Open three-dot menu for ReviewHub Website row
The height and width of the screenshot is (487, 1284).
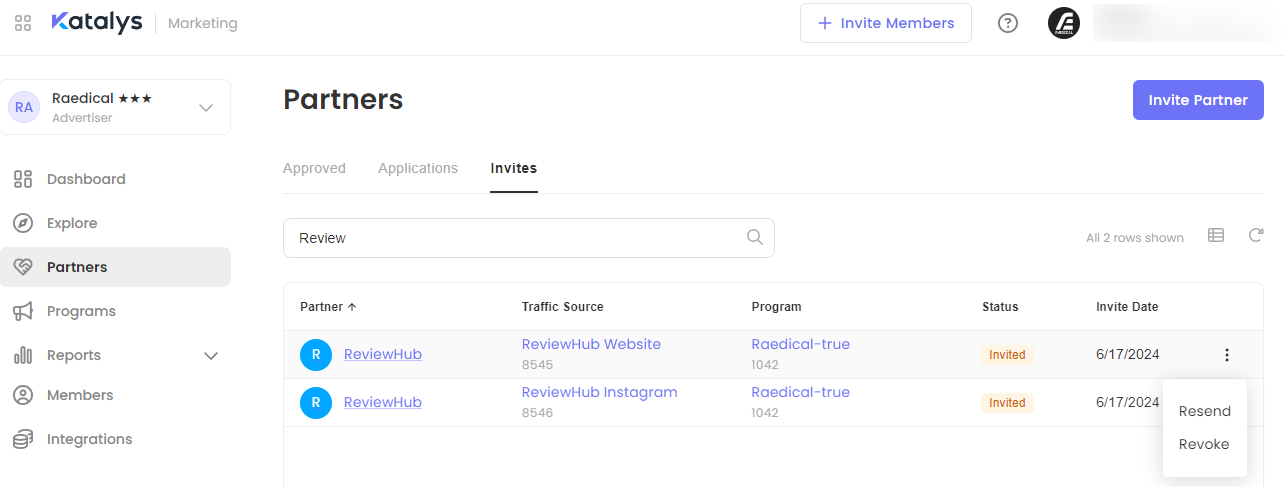pyautogui.click(x=1227, y=355)
